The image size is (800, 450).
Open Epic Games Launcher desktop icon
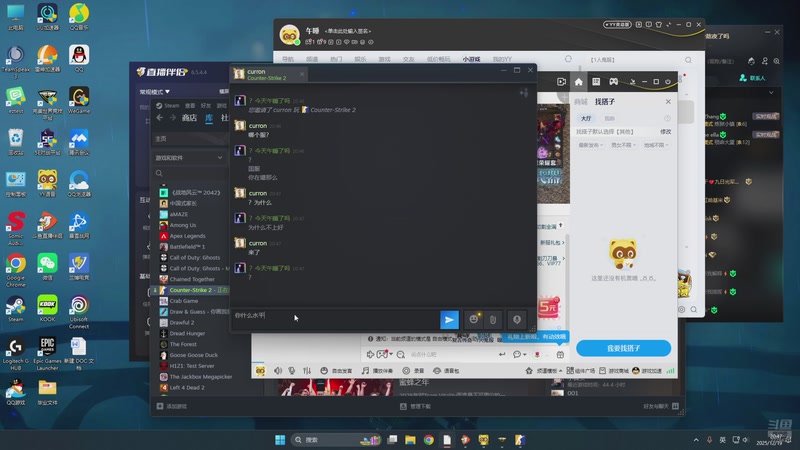(47, 353)
